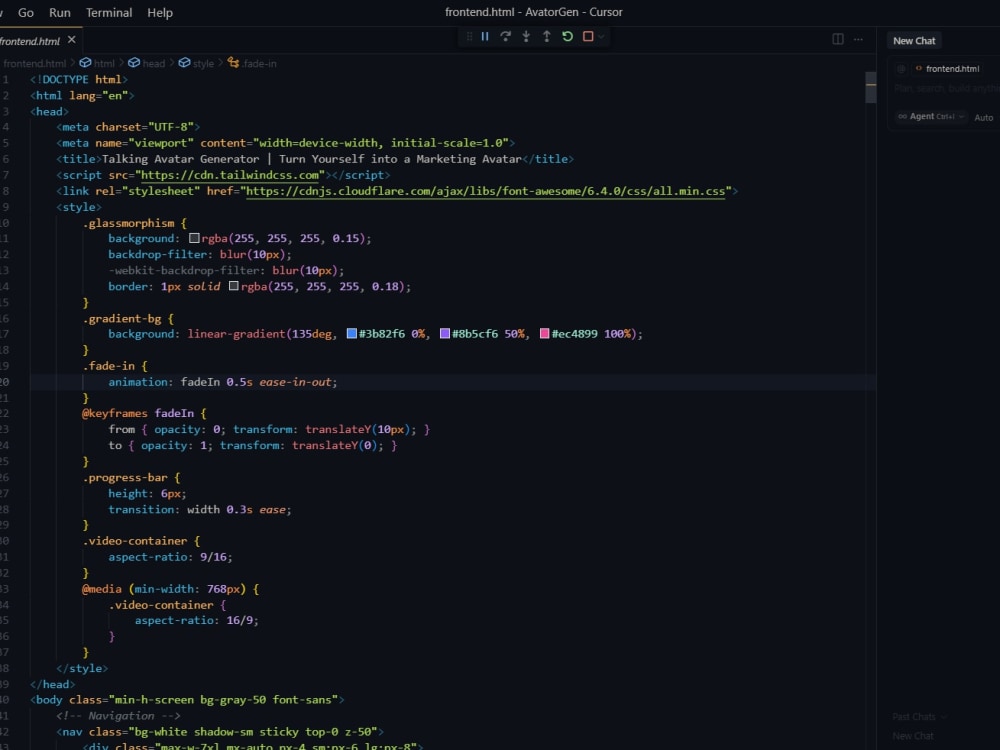Click the editor vertical scrollbar thumb
This screenshot has height=750, width=1000.
pos(871,87)
